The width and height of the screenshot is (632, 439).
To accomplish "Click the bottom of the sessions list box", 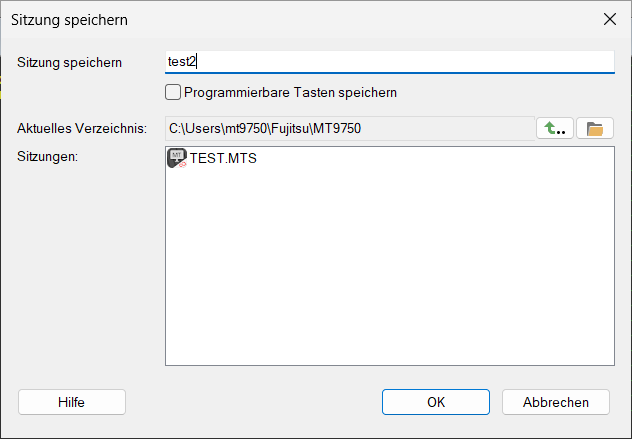I will pos(389,355).
